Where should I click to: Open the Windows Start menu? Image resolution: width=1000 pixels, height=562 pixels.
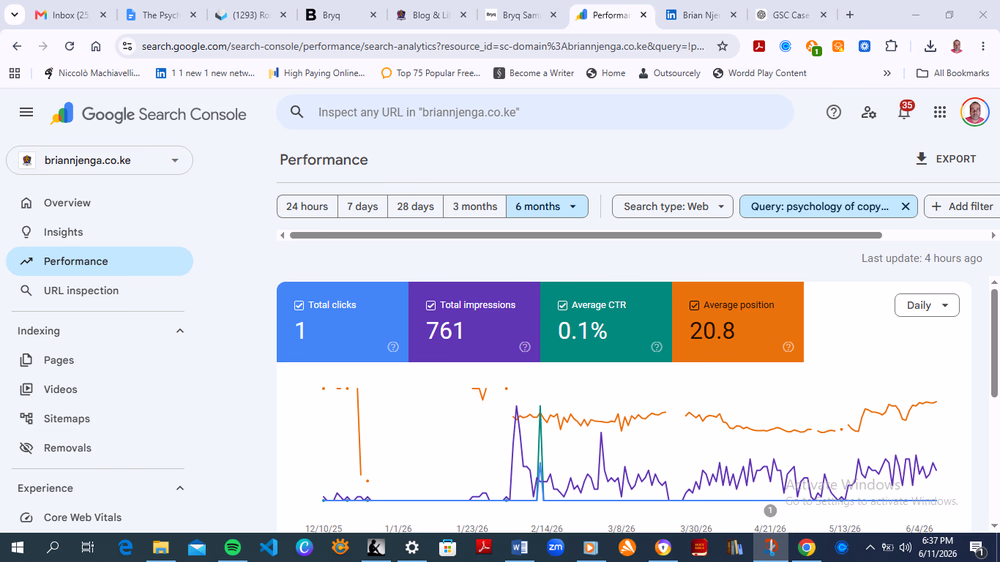point(17,547)
